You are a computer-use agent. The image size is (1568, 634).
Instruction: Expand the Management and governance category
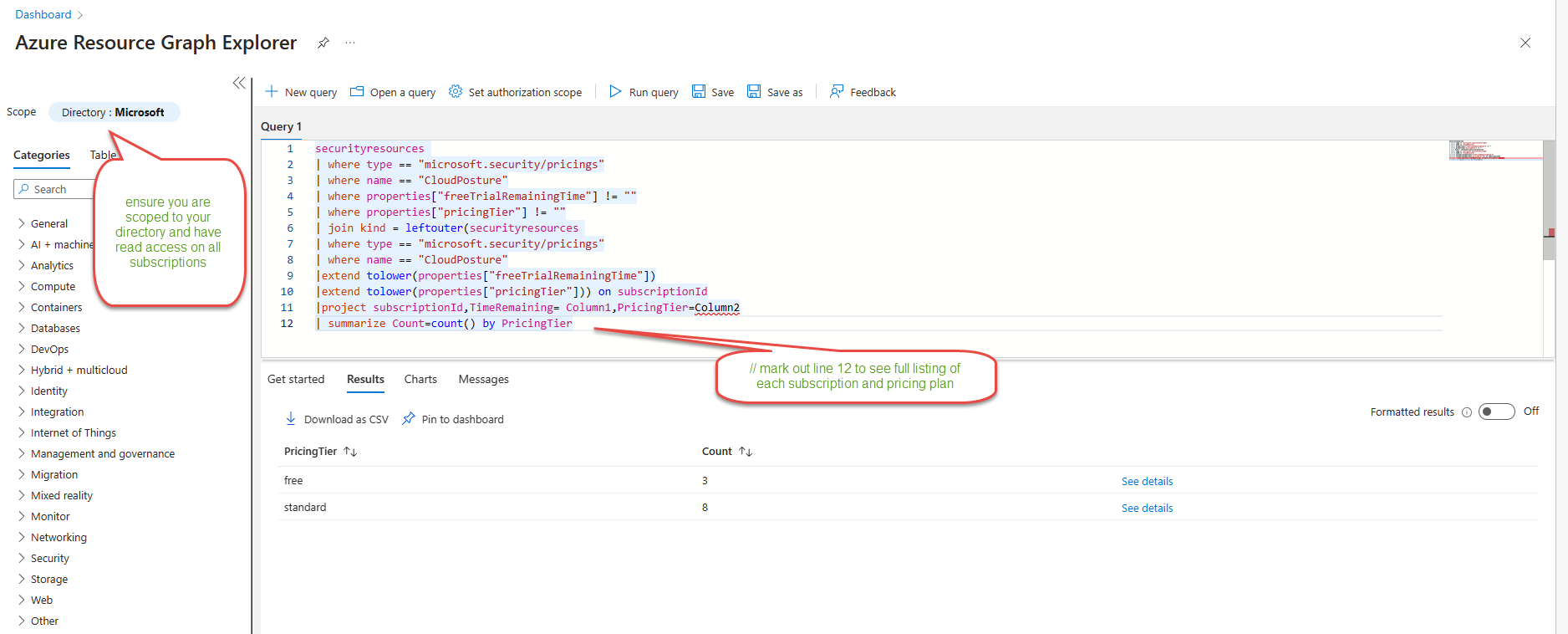22,453
